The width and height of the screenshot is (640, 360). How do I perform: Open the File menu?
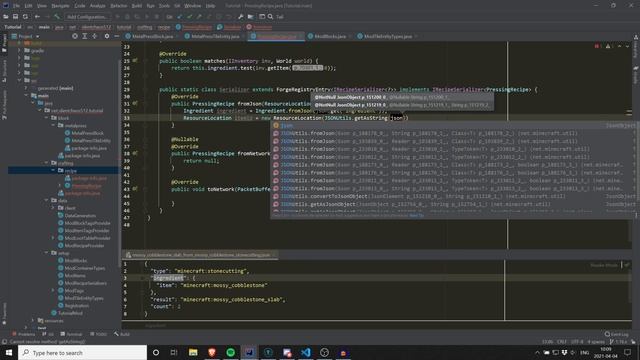(16, 6)
